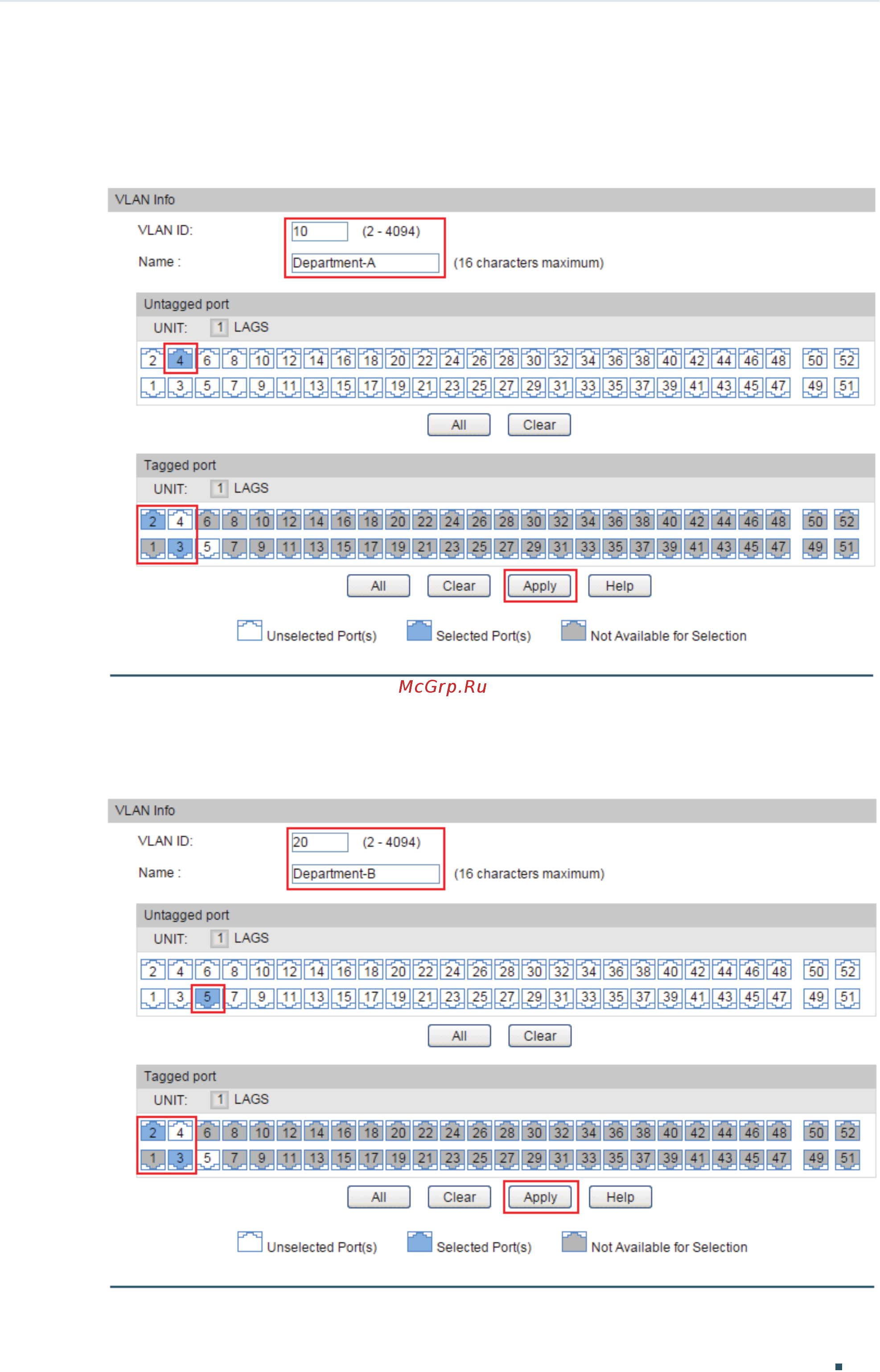Pick untagged port 24 in Department-A VLAN
The height and width of the screenshot is (1372, 880).
pyautogui.click(x=452, y=360)
